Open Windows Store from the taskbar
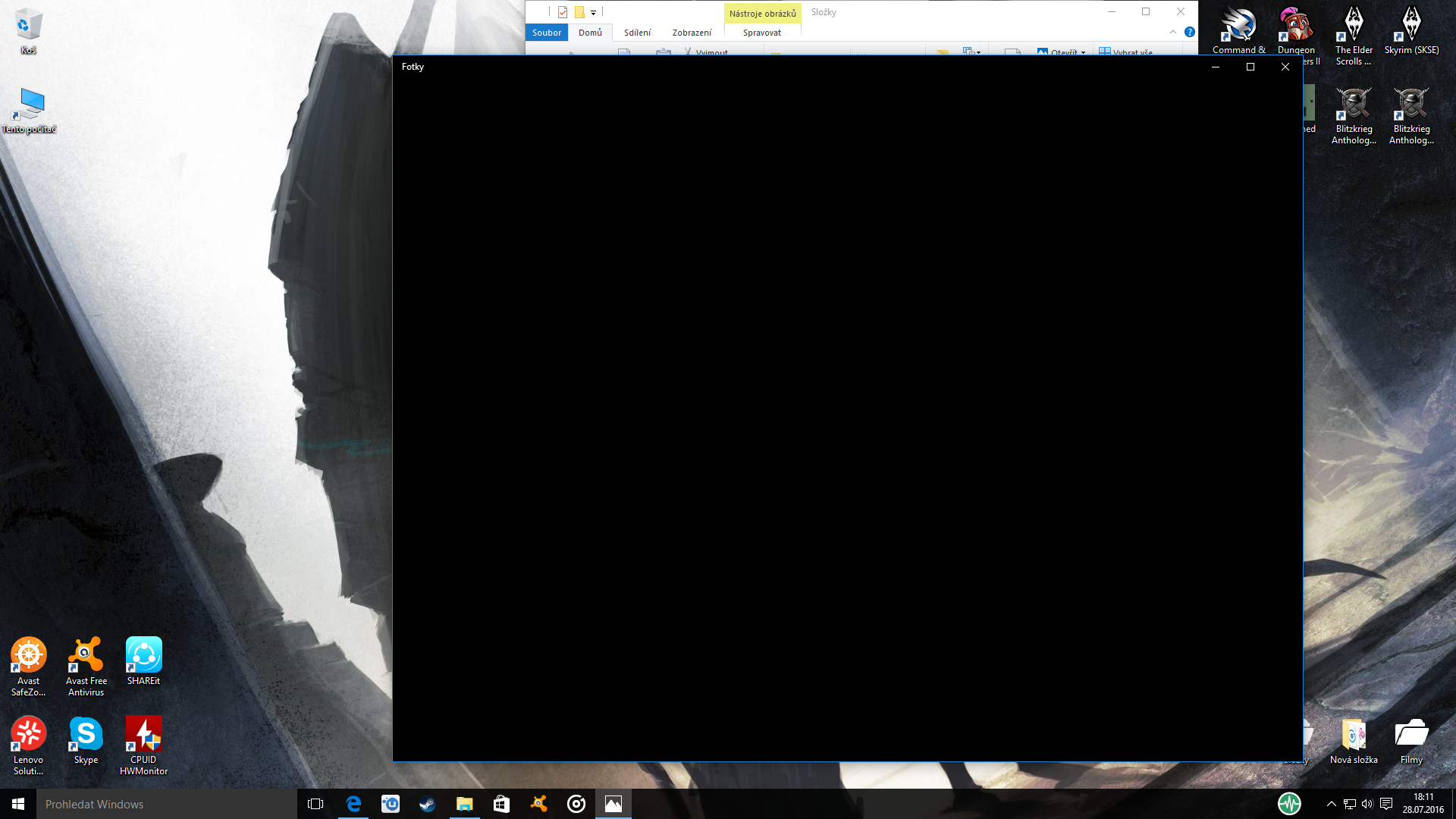1456x819 pixels. (x=501, y=804)
